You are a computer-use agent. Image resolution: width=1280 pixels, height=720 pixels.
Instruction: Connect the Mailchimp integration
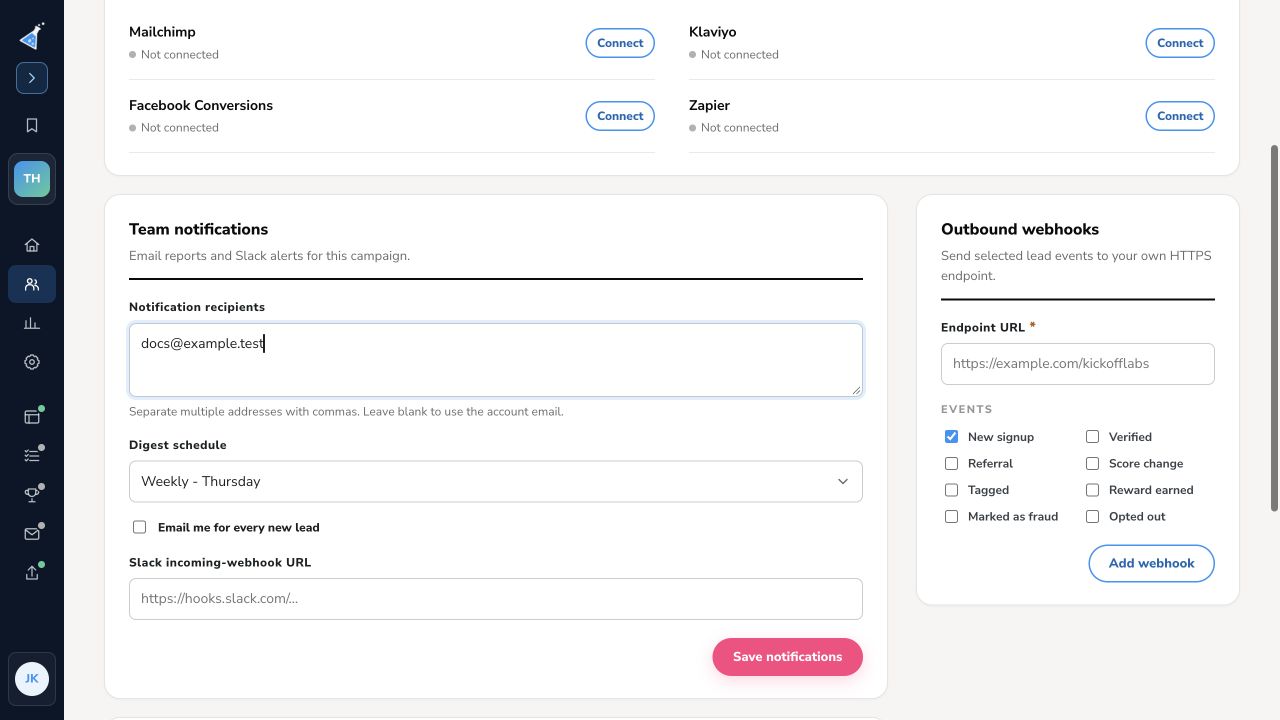620,43
